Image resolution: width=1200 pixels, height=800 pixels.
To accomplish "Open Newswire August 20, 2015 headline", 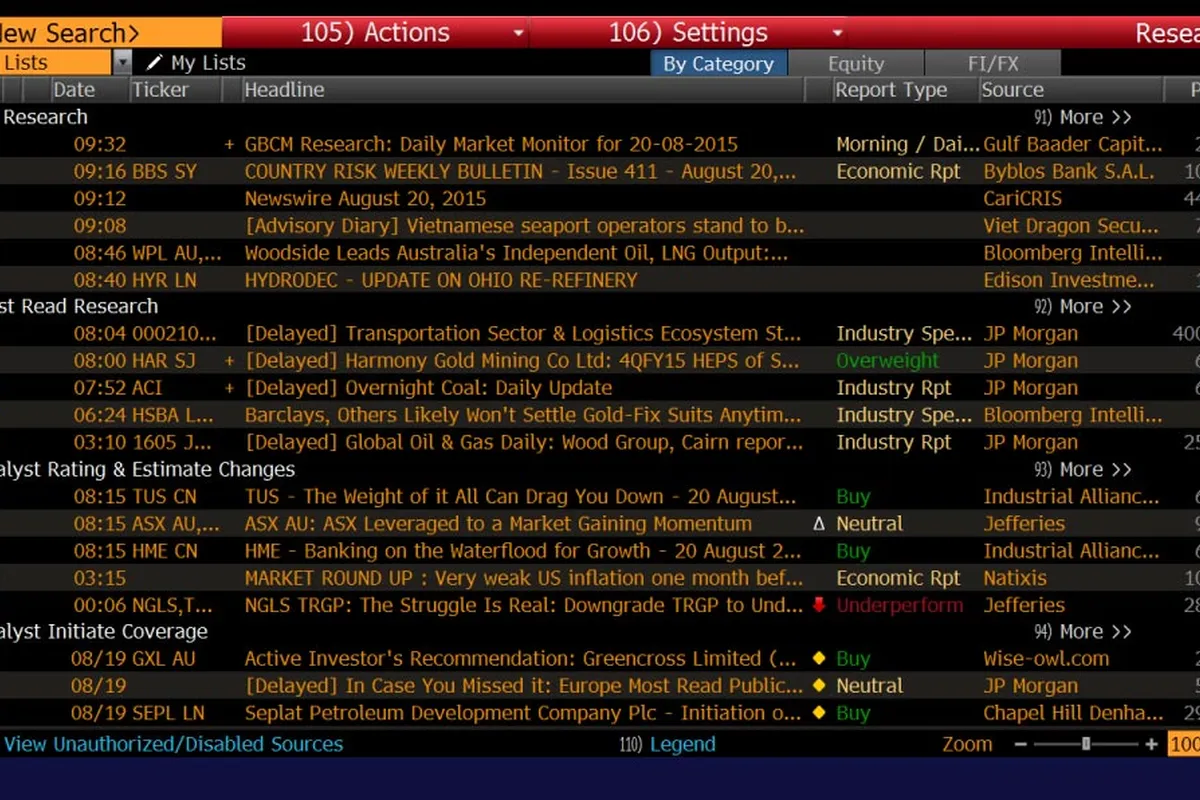I will point(365,199).
